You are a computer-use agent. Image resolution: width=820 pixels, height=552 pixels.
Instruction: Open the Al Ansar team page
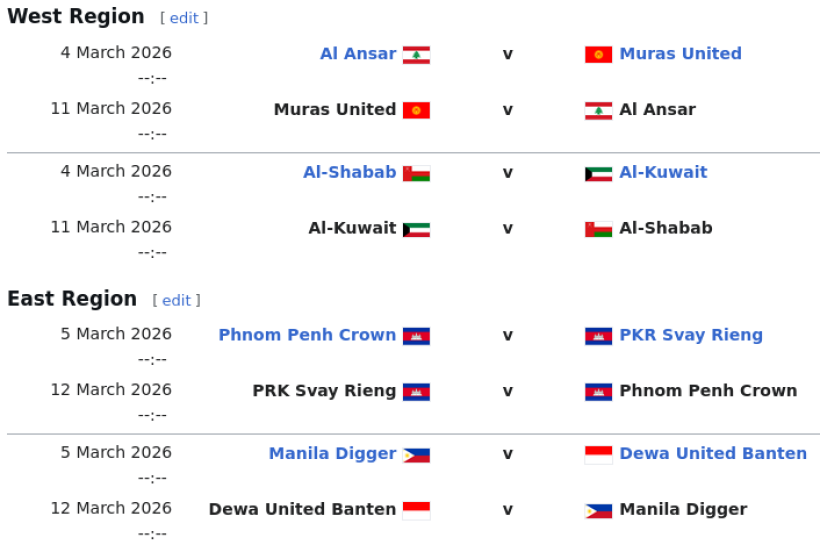coord(358,54)
